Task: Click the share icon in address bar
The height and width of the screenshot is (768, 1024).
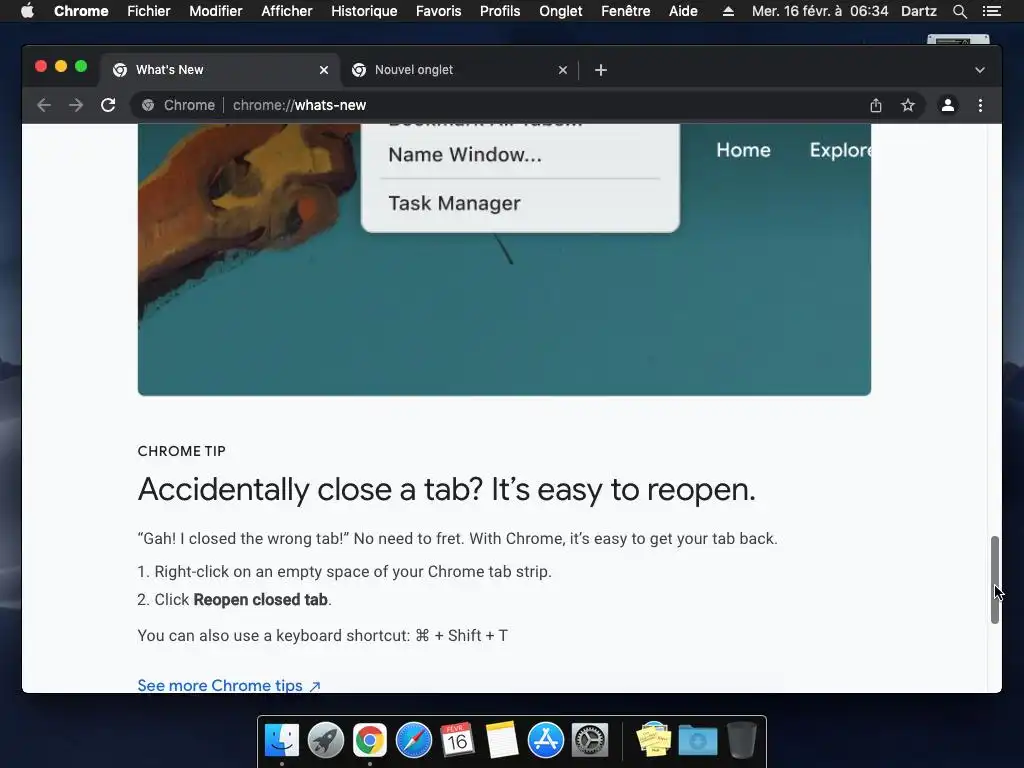Action: point(876,105)
